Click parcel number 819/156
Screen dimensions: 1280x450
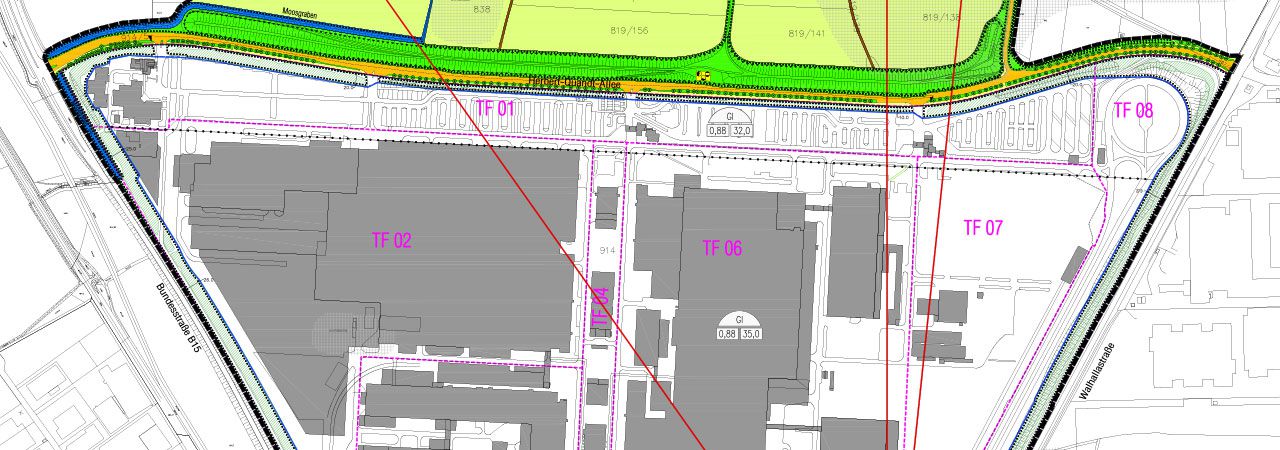(x=629, y=30)
